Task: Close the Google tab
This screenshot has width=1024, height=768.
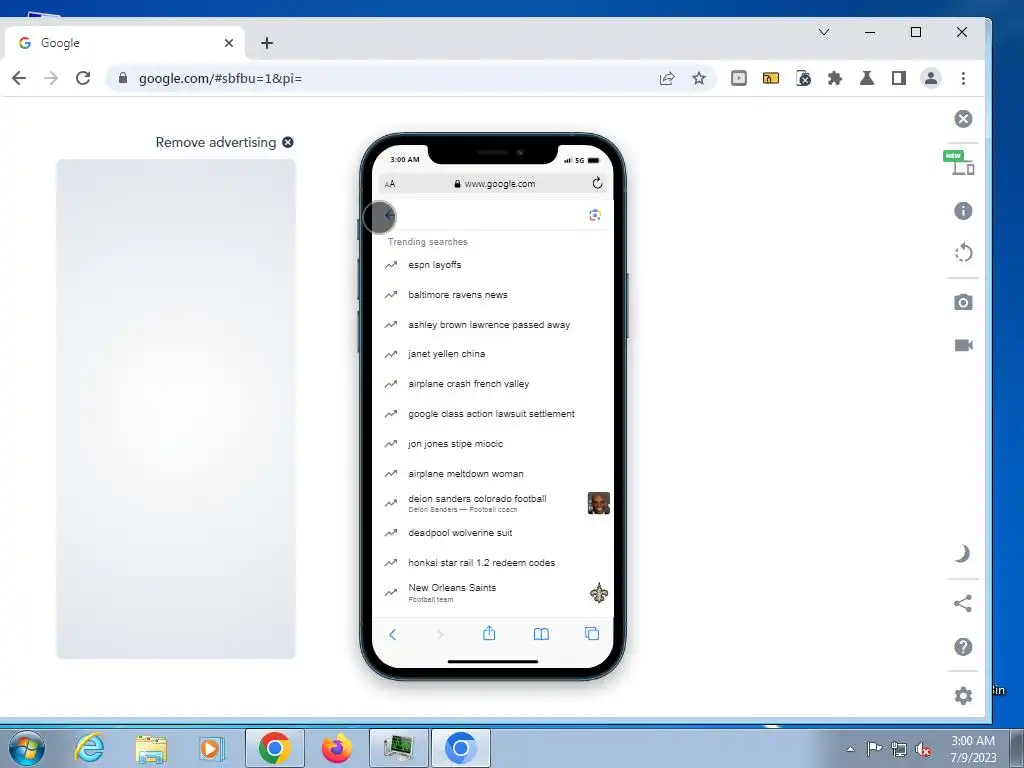Action: point(229,43)
